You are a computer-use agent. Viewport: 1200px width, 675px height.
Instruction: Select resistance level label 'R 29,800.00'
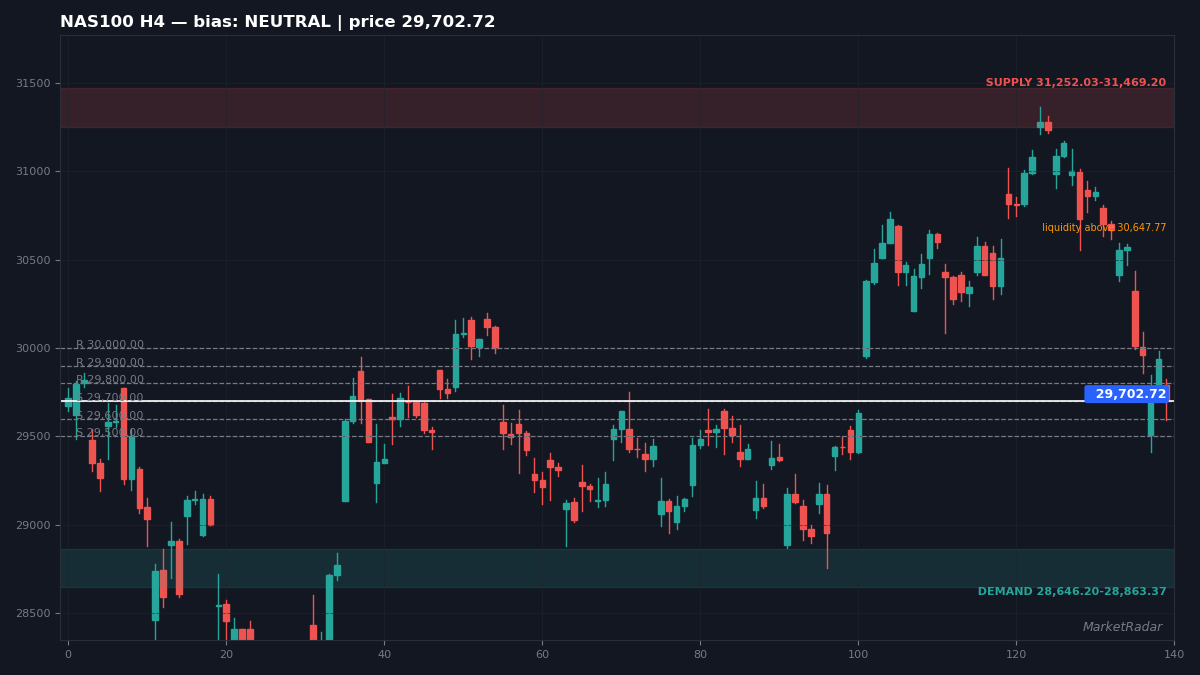click(x=110, y=380)
